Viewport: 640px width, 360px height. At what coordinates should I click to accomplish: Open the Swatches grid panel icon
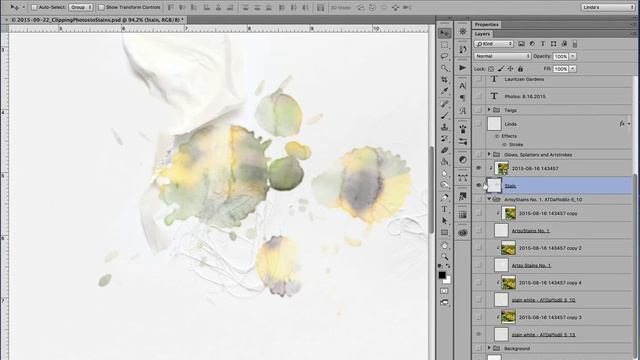tap(462, 215)
